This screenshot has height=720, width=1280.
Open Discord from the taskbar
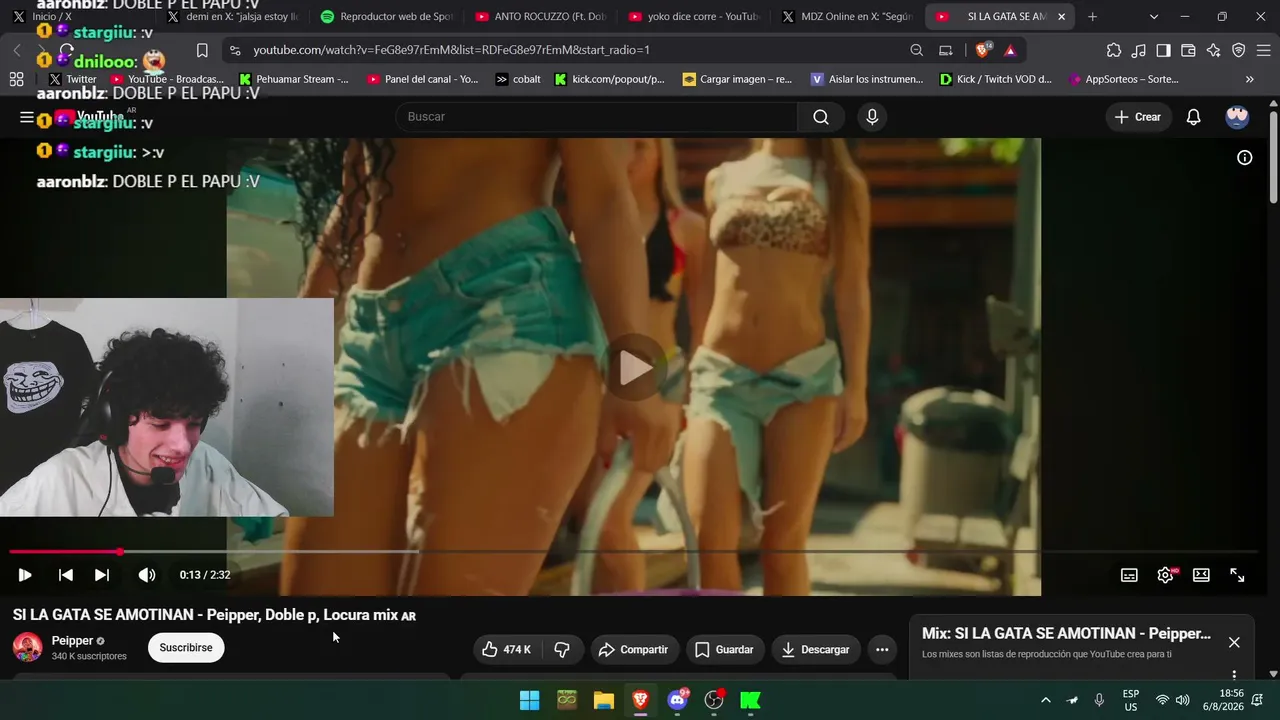tap(678, 700)
